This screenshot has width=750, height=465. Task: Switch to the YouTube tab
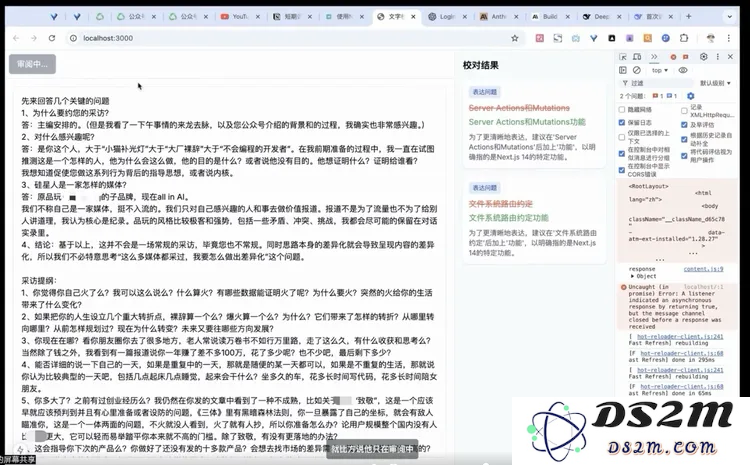[x=240, y=16]
